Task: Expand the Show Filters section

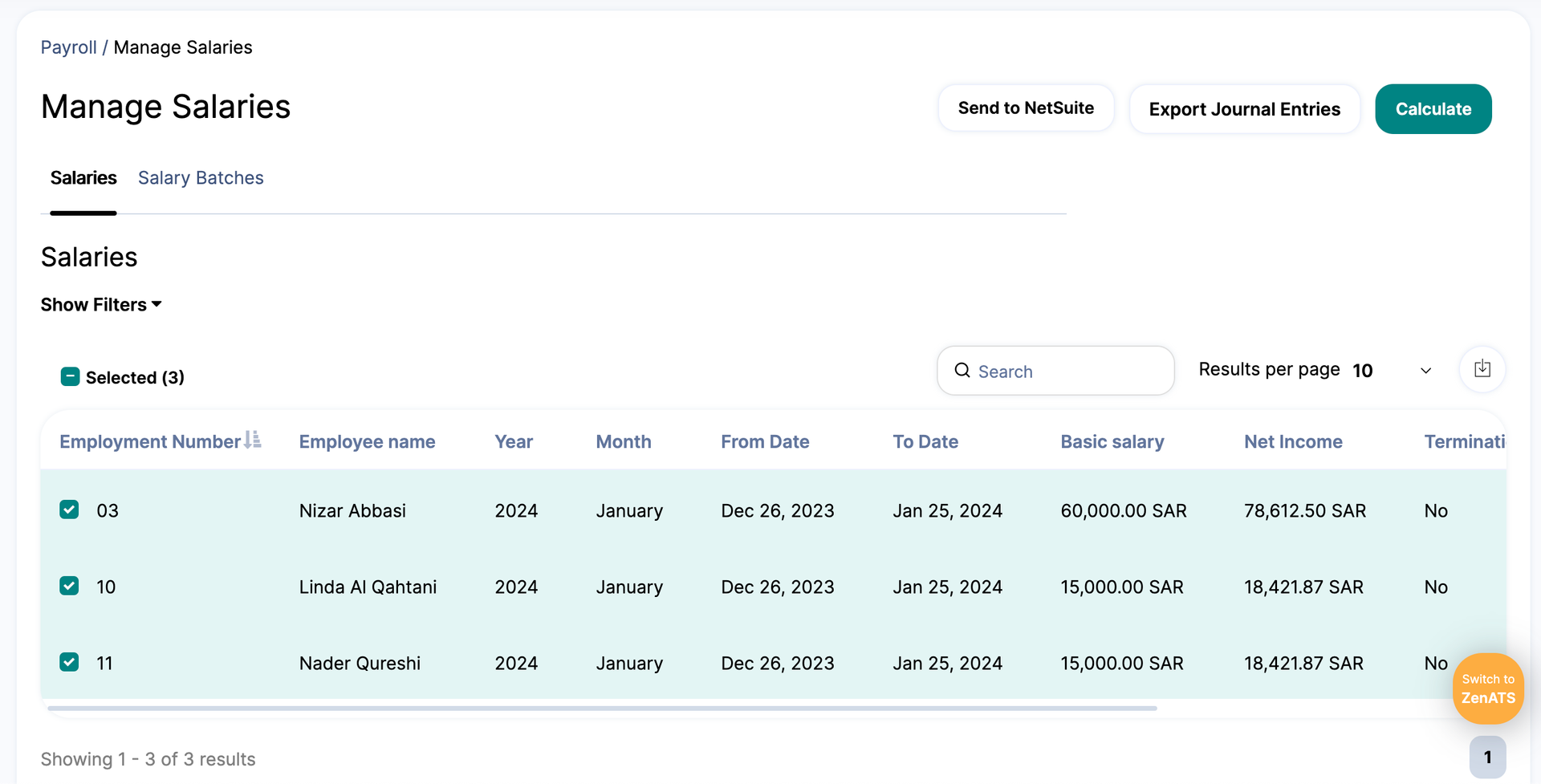Action: (101, 305)
